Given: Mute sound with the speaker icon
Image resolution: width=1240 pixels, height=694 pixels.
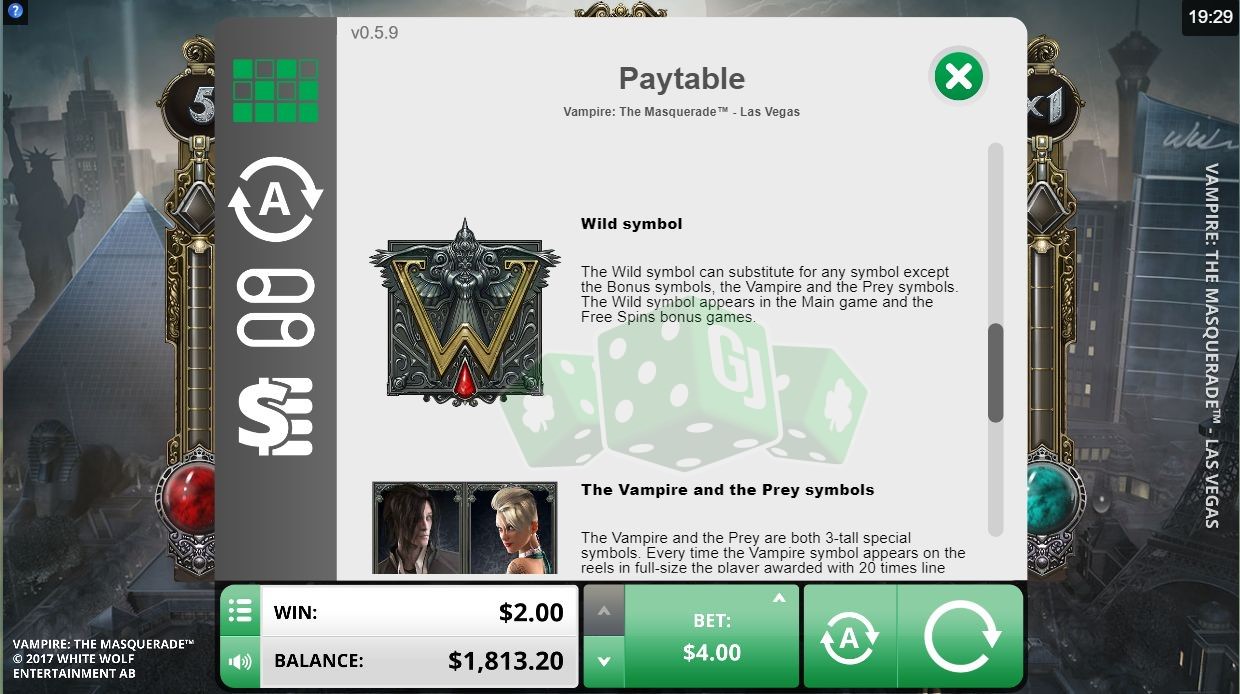Looking at the screenshot, I should coord(240,661).
